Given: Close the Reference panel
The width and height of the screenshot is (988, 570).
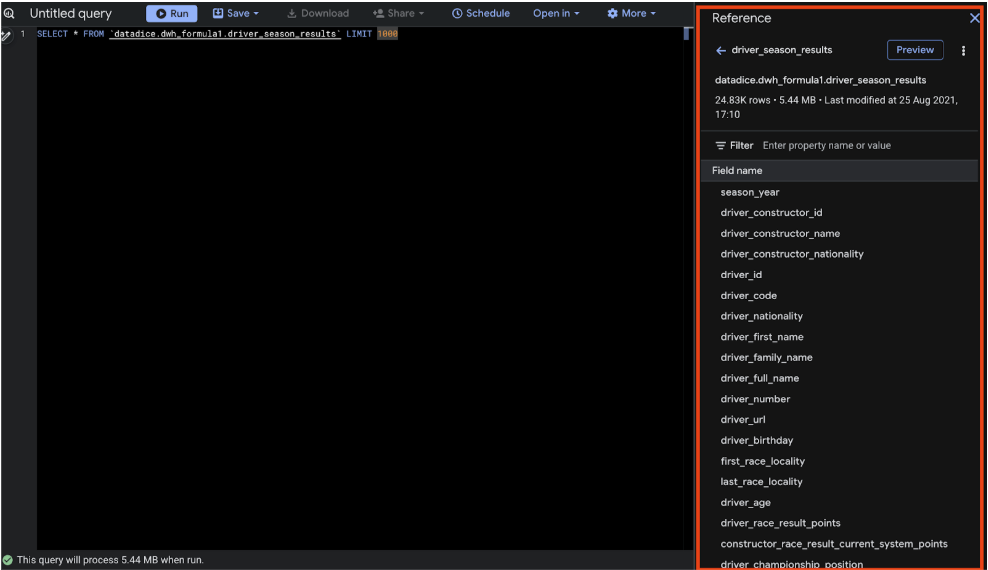Looking at the screenshot, I should coord(975,18).
